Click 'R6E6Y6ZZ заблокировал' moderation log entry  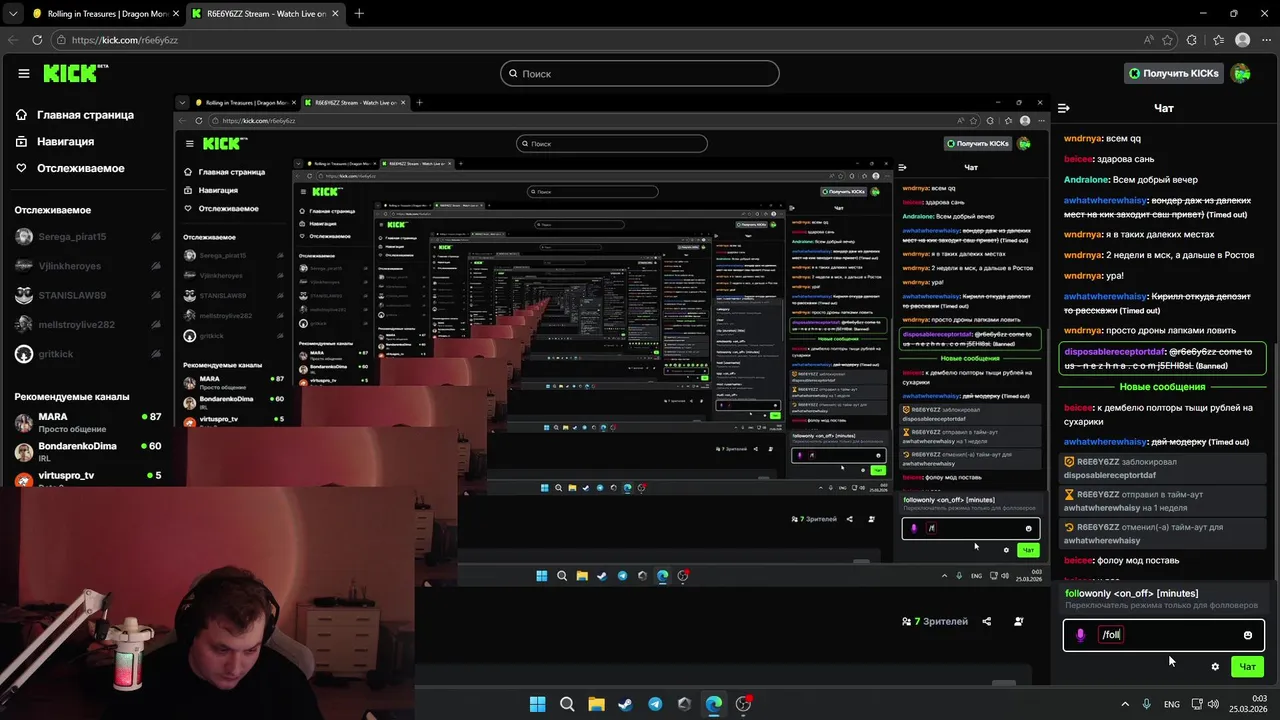pos(1160,468)
